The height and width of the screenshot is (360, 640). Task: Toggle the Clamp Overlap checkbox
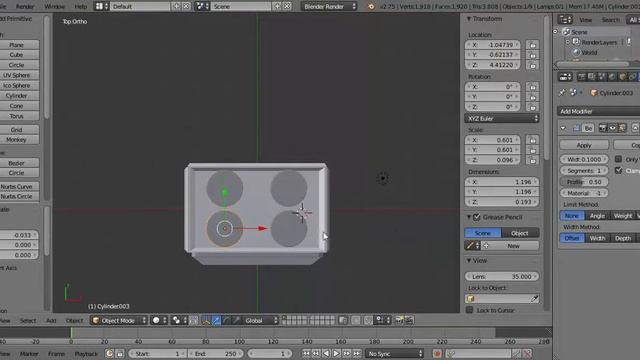click(x=618, y=170)
